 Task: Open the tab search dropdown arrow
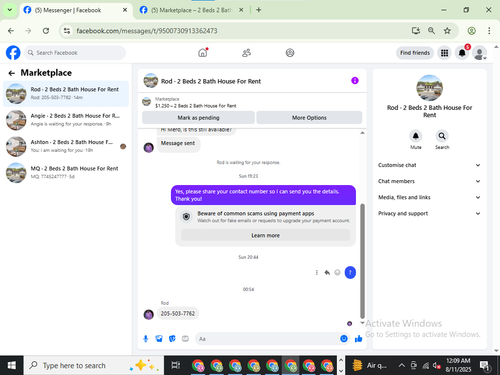click(x=10, y=10)
